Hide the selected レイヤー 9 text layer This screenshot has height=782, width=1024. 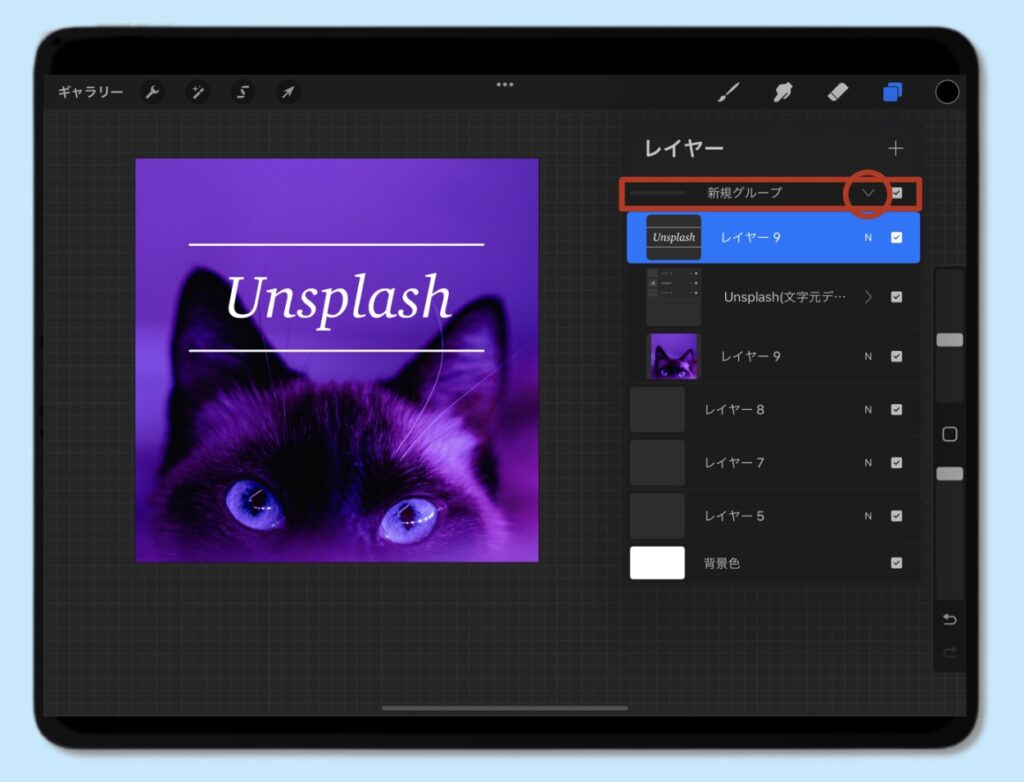click(x=897, y=237)
